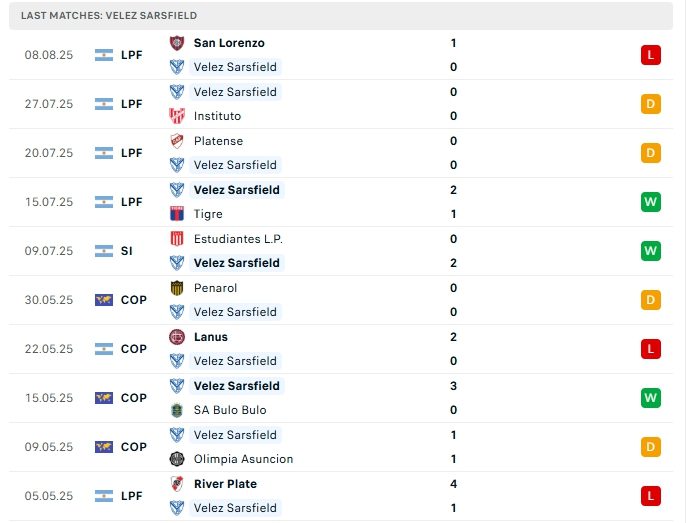Click the SA Bulo Bulo crest icon
The height and width of the screenshot is (523, 686).
coord(177,410)
